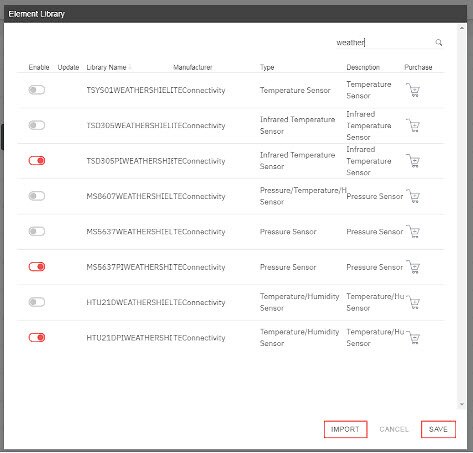
Task: Click the Update column header
Action: 68,67
